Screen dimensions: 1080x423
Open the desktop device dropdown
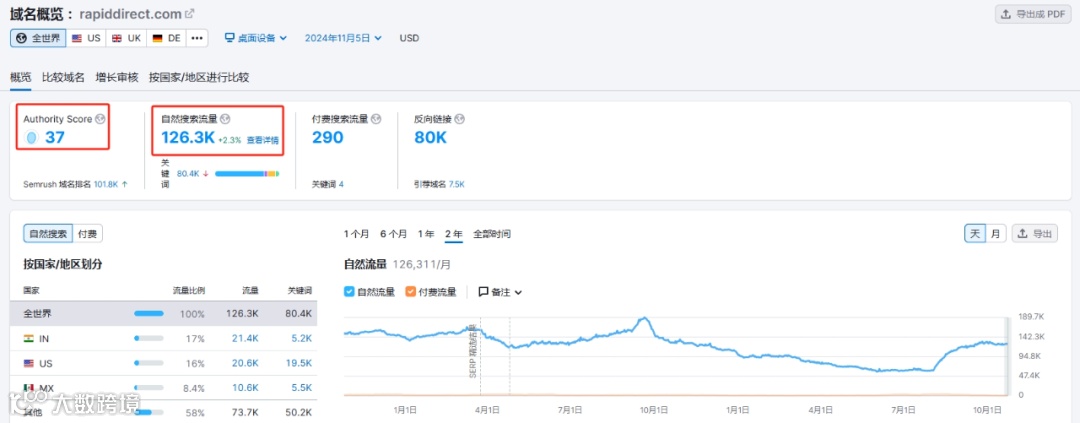[256, 38]
